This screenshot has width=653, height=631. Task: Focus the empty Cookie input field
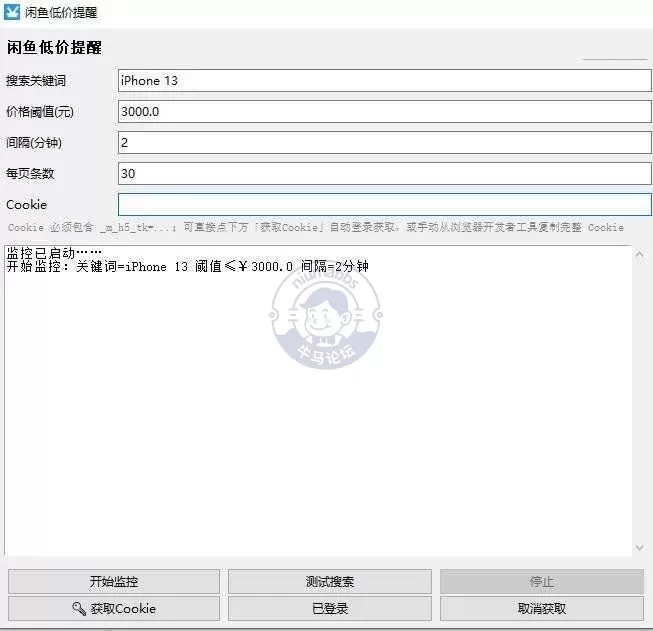[x=385, y=205]
